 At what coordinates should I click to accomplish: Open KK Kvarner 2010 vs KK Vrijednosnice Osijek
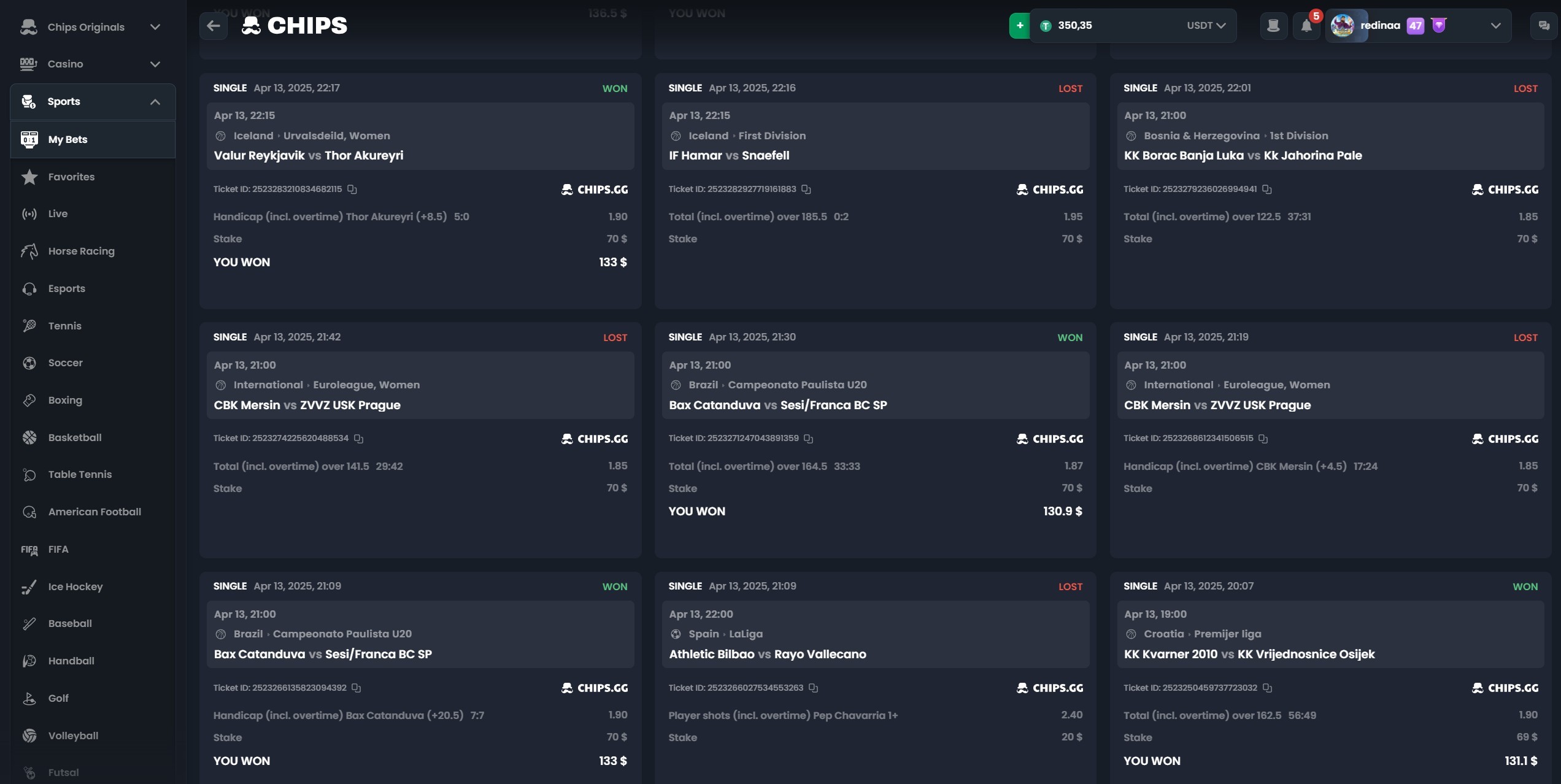tap(1249, 655)
